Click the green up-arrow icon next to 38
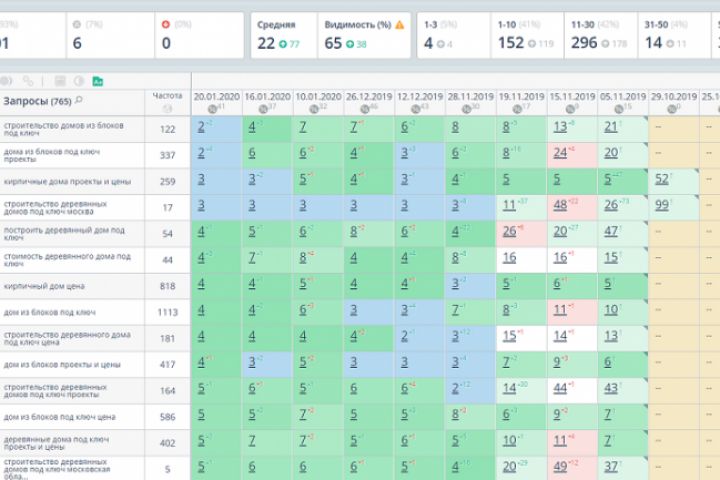This screenshot has width=720, height=480. 350,44
